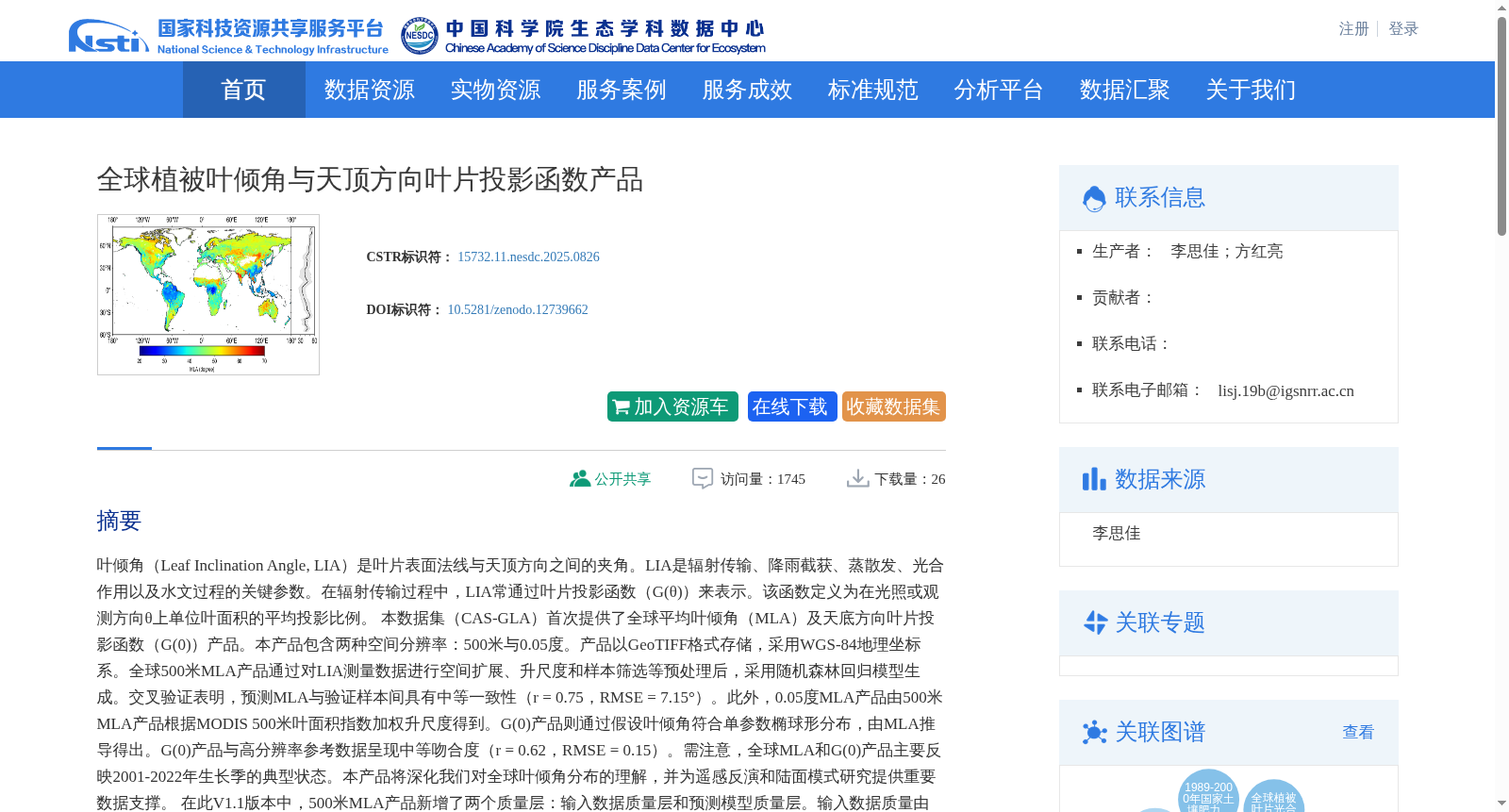Open the global MLA map thumbnail
This screenshot has height=812, width=1509.
click(208, 294)
